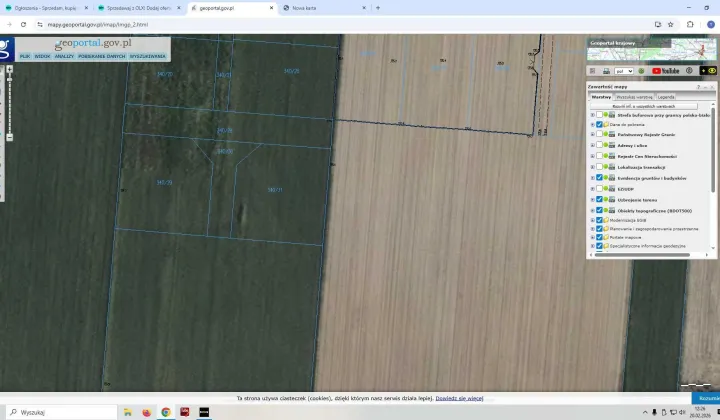
Task: Reload the page with browser refresh icon
Action: pyautogui.click(x=23, y=24)
